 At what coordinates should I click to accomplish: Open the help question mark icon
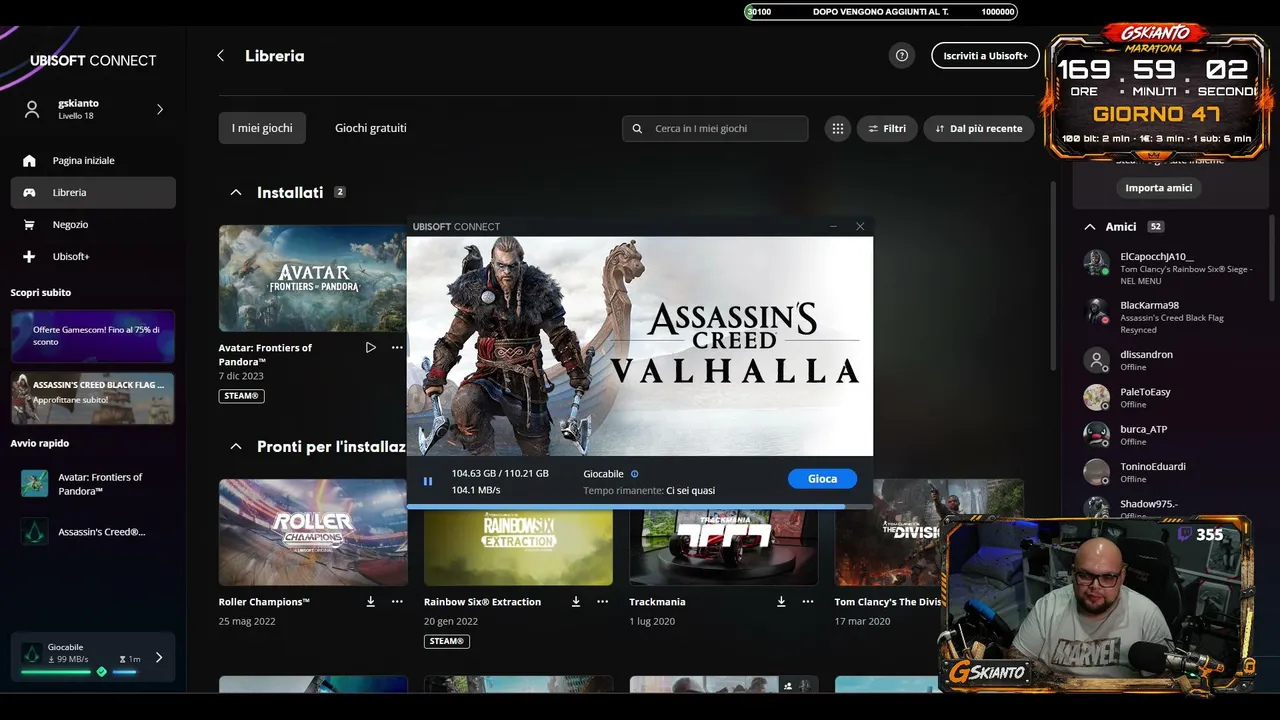[x=902, y=56]
